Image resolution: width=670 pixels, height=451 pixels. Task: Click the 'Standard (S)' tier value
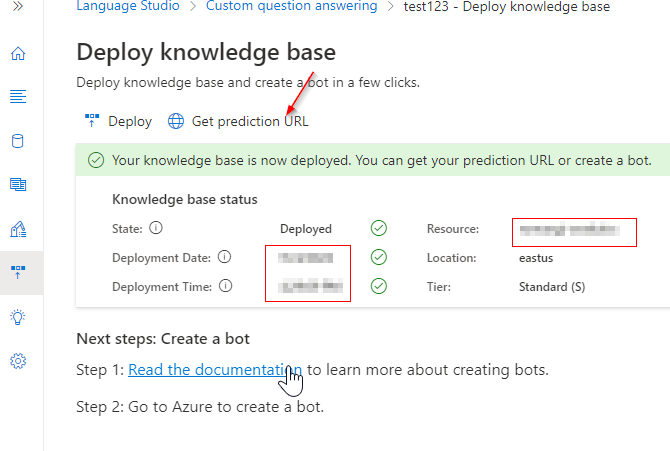tap(552, 287)
